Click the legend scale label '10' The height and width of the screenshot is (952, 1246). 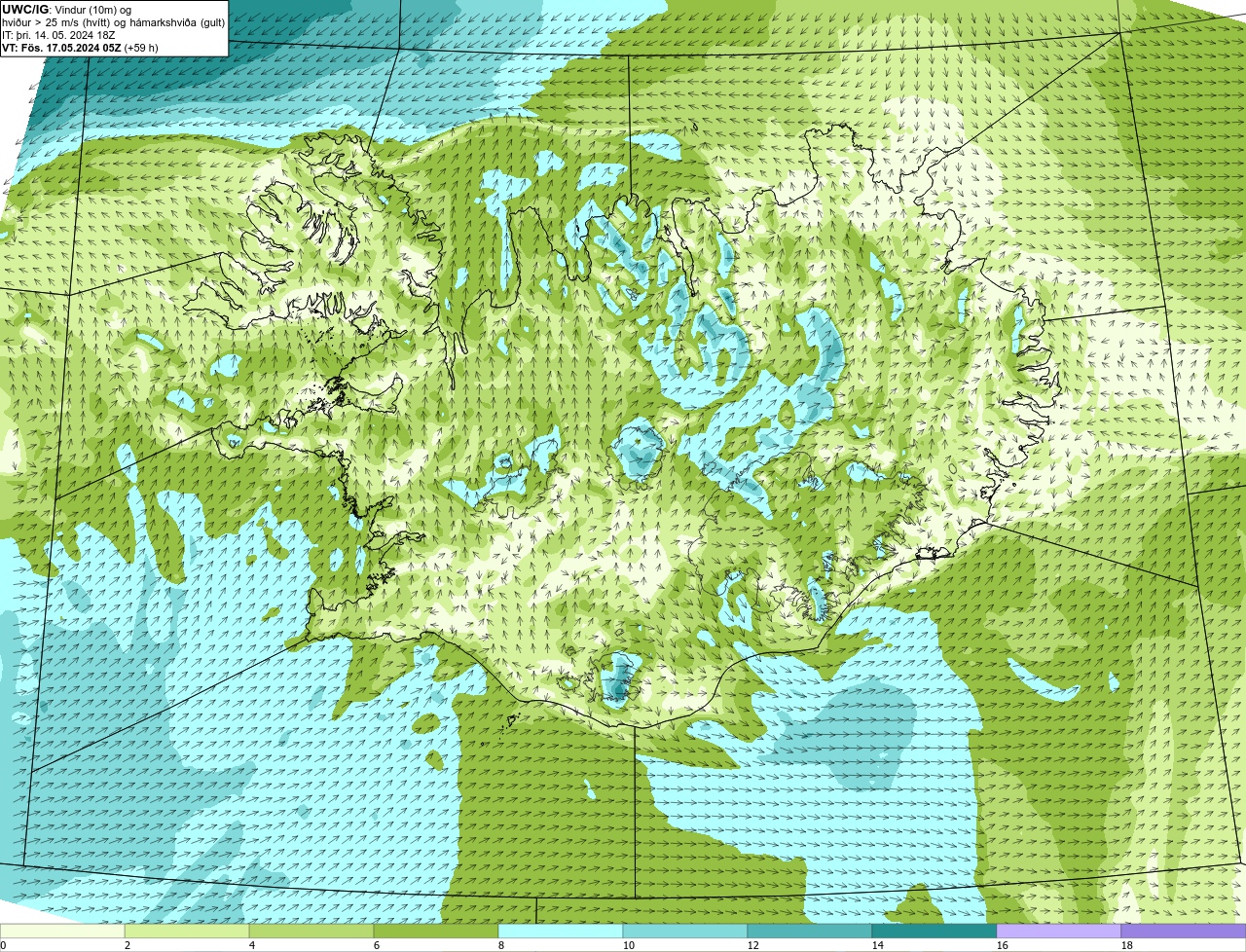click(629, 945)
